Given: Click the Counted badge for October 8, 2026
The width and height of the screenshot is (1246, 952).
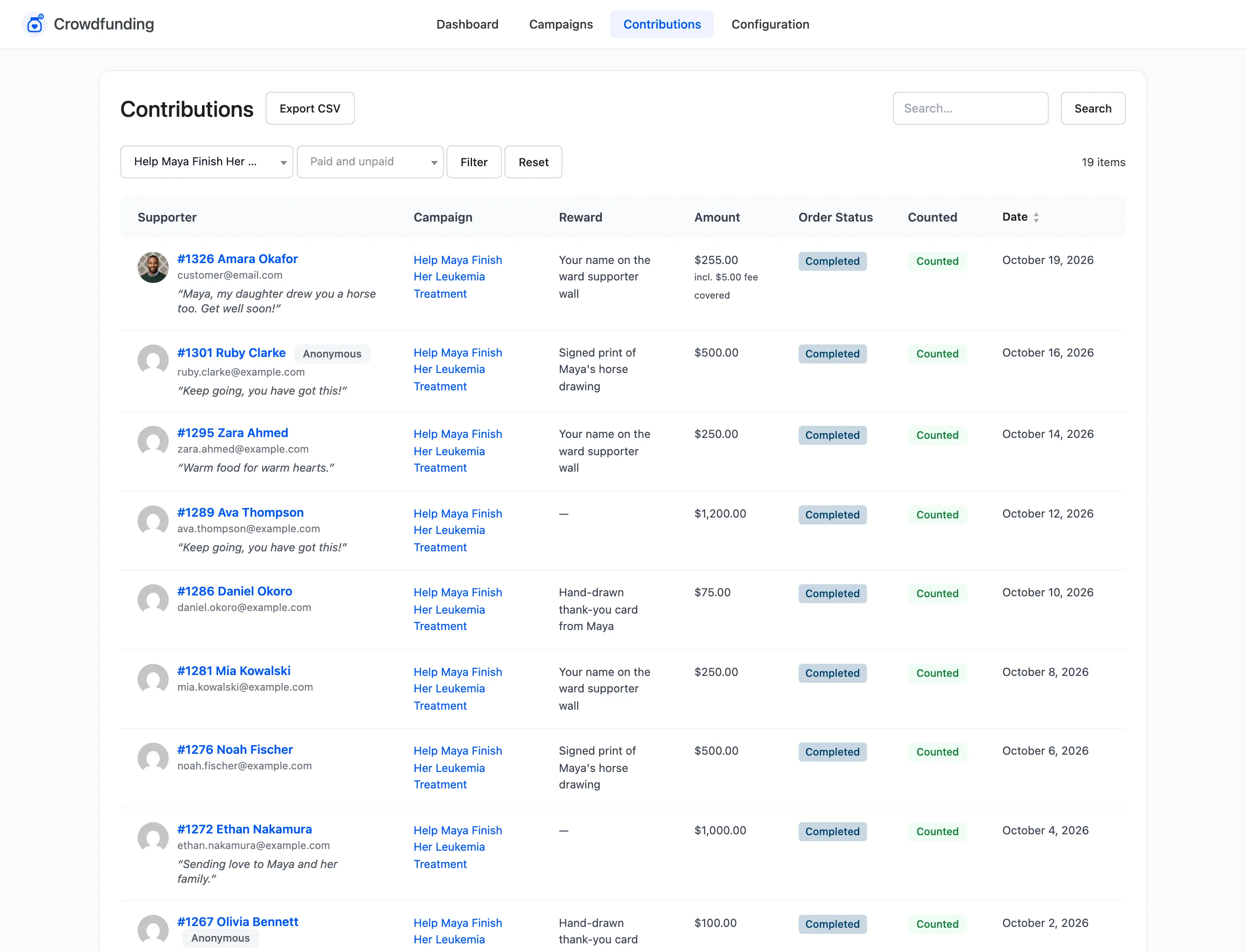Looking at the screenshot, I should coord(937,673).
